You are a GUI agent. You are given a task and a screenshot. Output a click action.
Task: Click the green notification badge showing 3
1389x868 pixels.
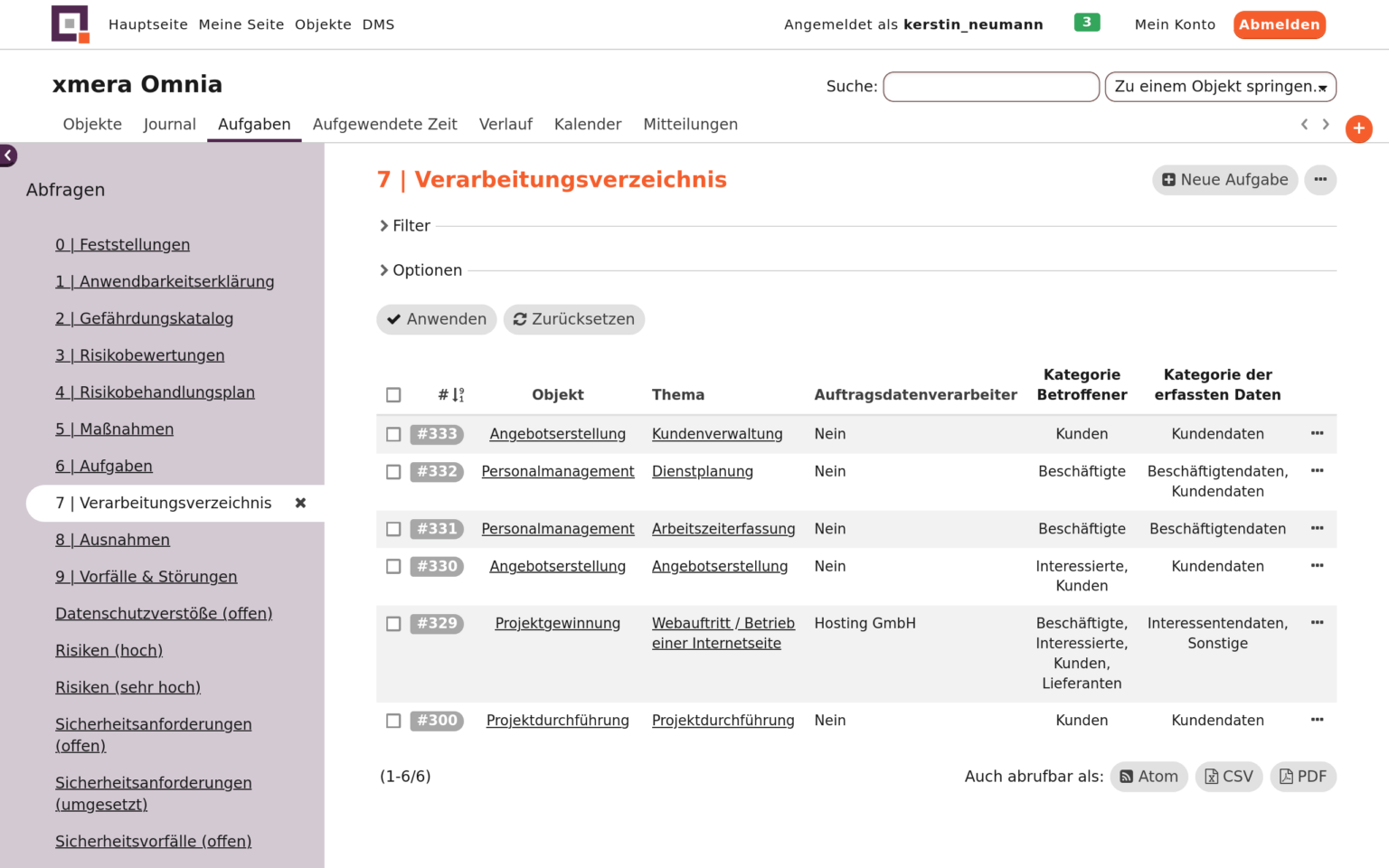click(1087, 22)
